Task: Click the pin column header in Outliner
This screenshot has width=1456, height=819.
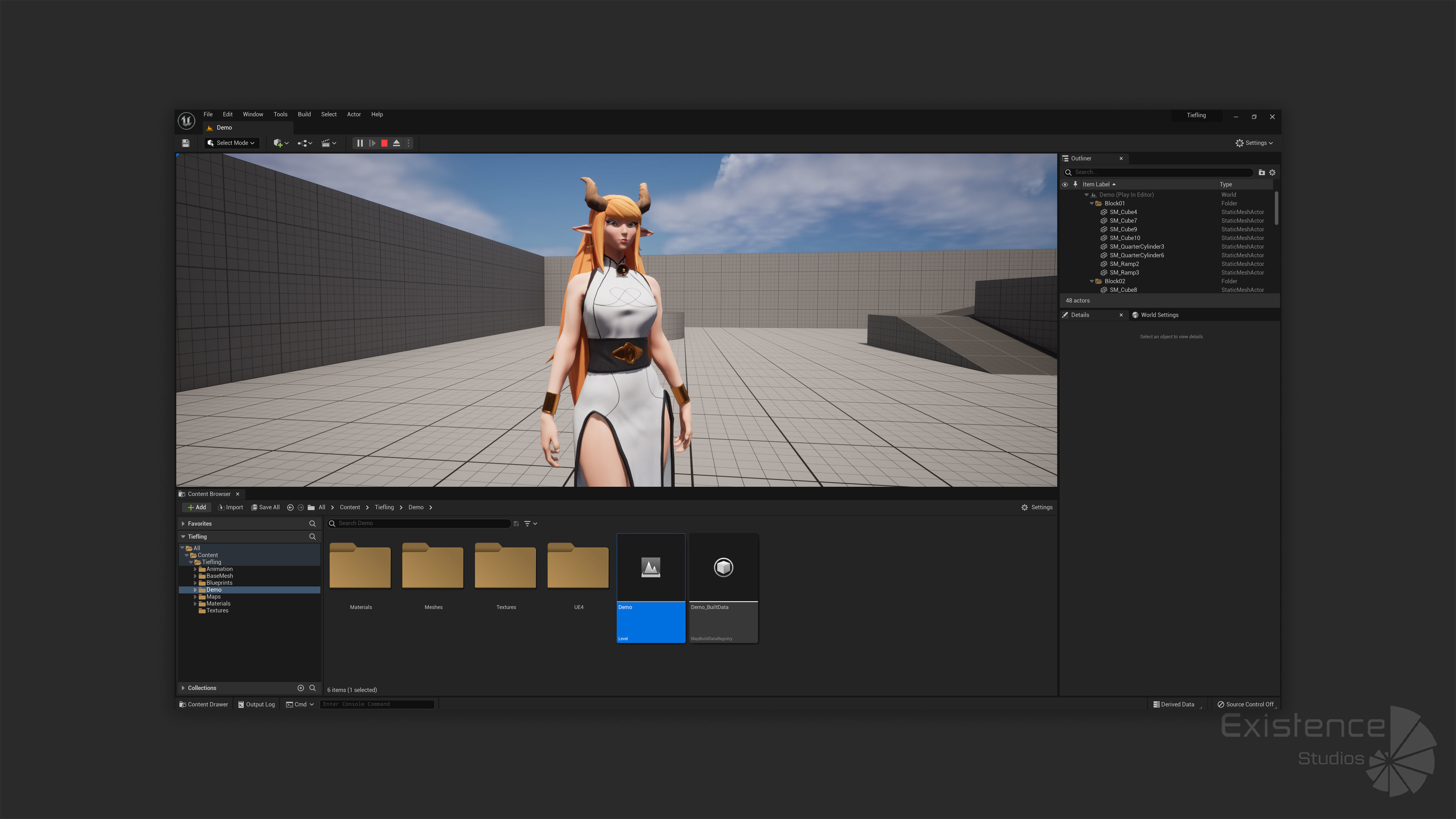Action: 1075,184
